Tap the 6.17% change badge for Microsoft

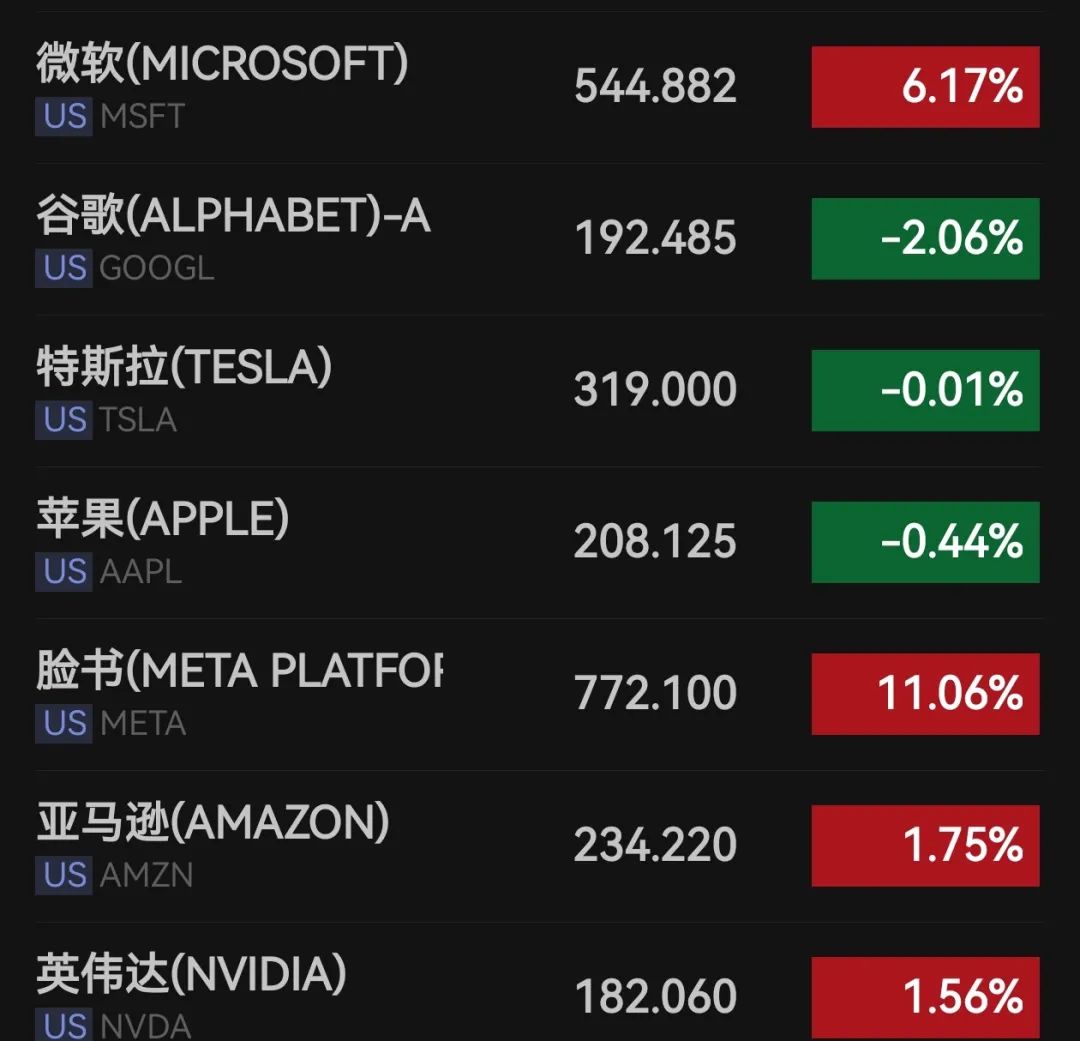[925, 87]
